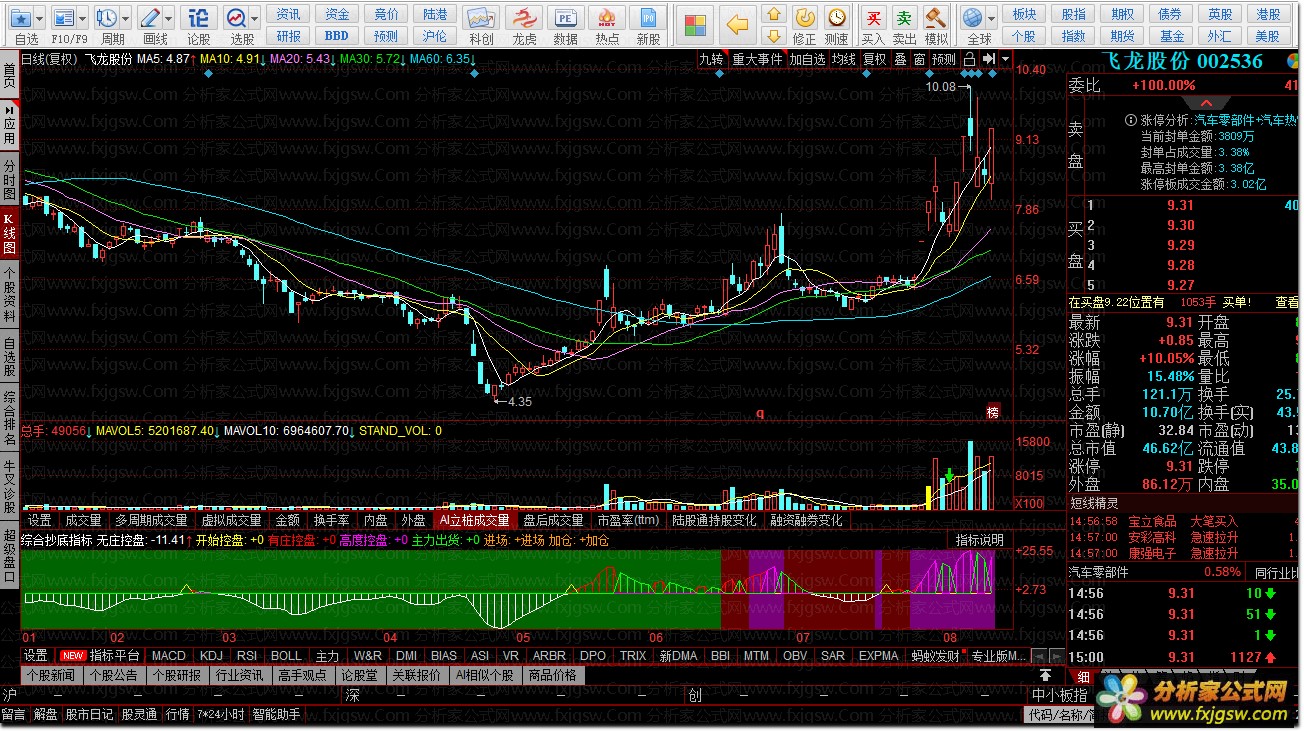Viewport: 1304px width, 731px height.
Task: Open the 个股新闻 tab
Action: tap(50, 675)
